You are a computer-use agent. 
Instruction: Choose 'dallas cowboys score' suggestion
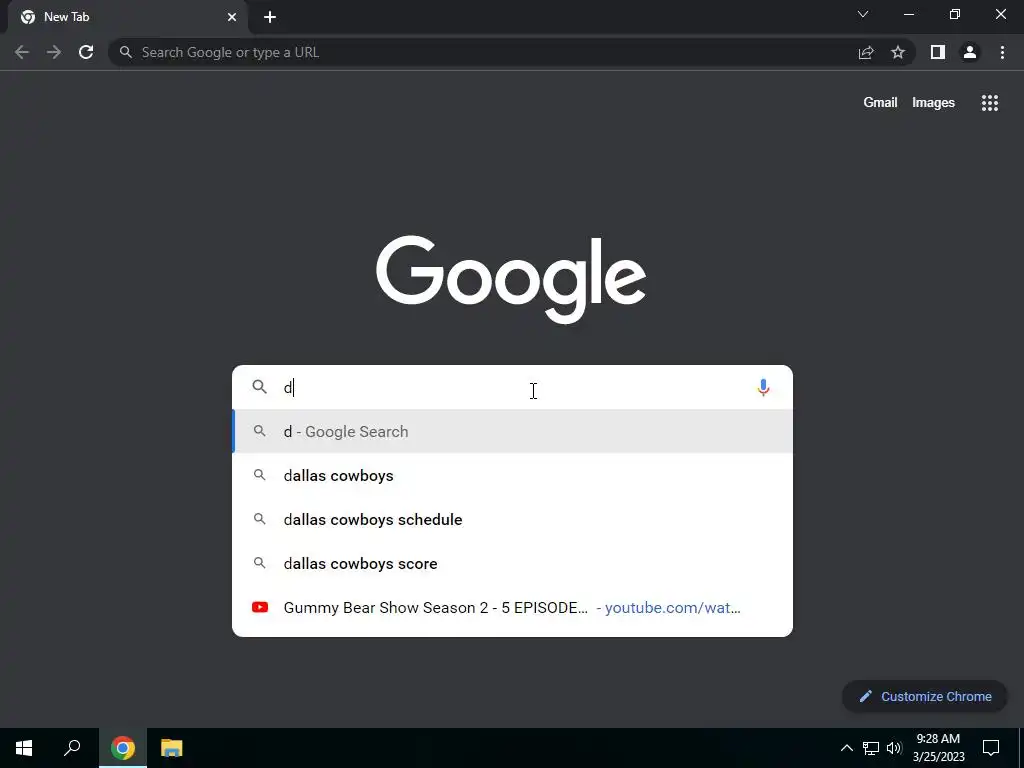pos(513,563)
